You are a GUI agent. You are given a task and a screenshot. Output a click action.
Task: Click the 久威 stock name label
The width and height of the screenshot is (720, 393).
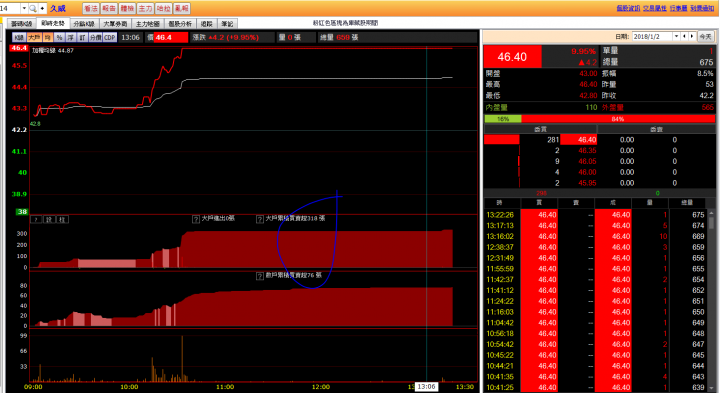(x=58, y=8)
